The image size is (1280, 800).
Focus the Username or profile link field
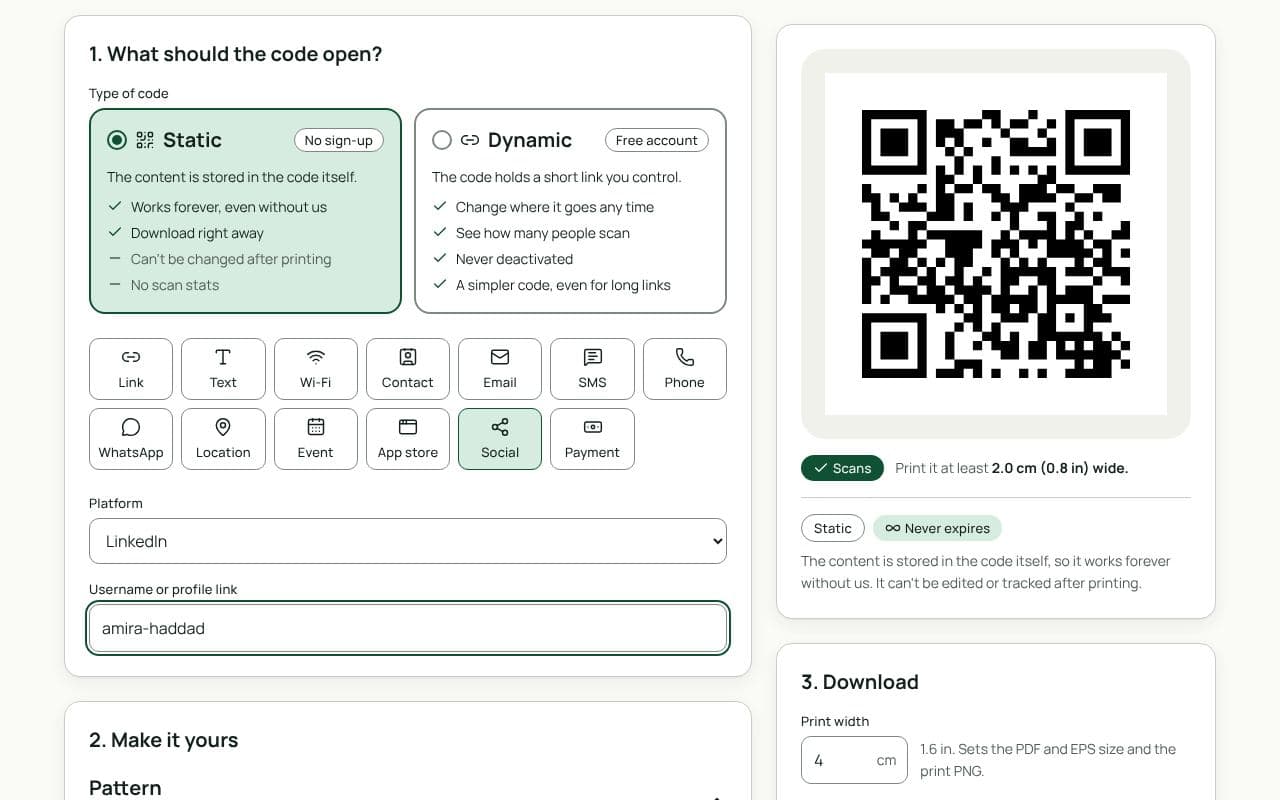(408, 628)
